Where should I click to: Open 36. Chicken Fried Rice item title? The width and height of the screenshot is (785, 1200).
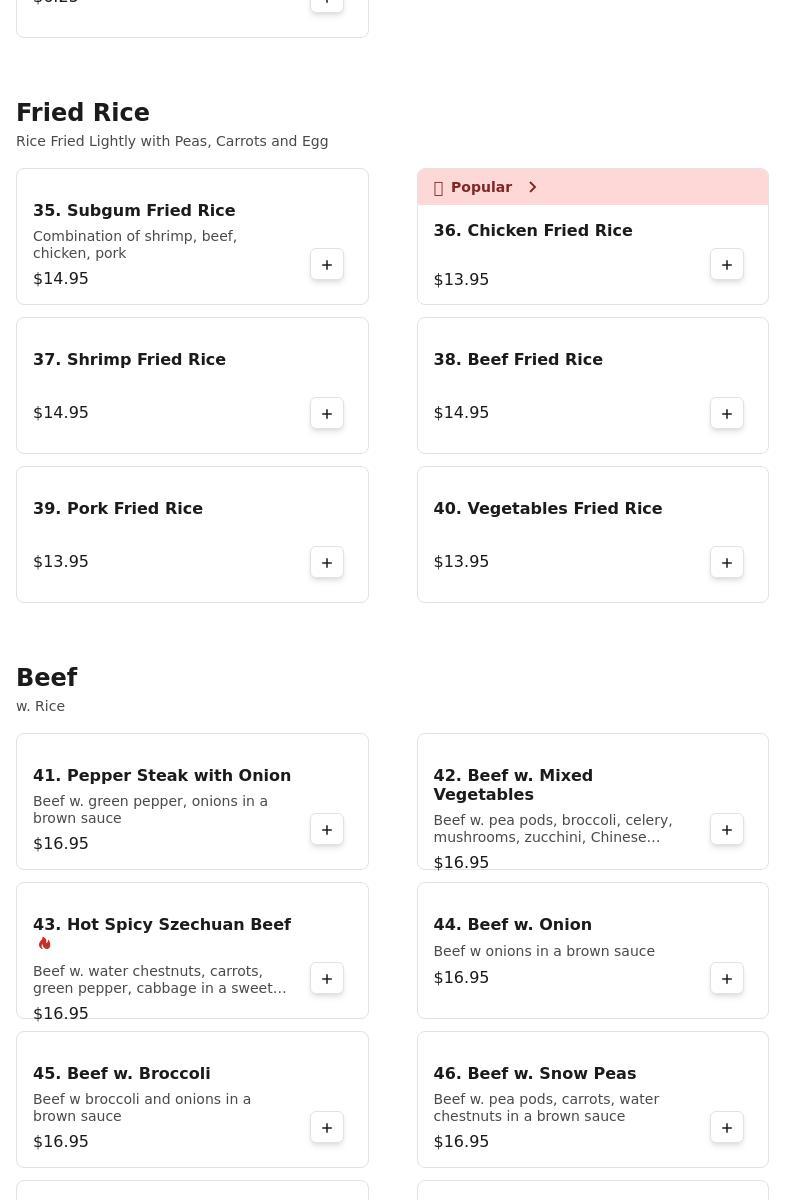click(x=533, y=230)
